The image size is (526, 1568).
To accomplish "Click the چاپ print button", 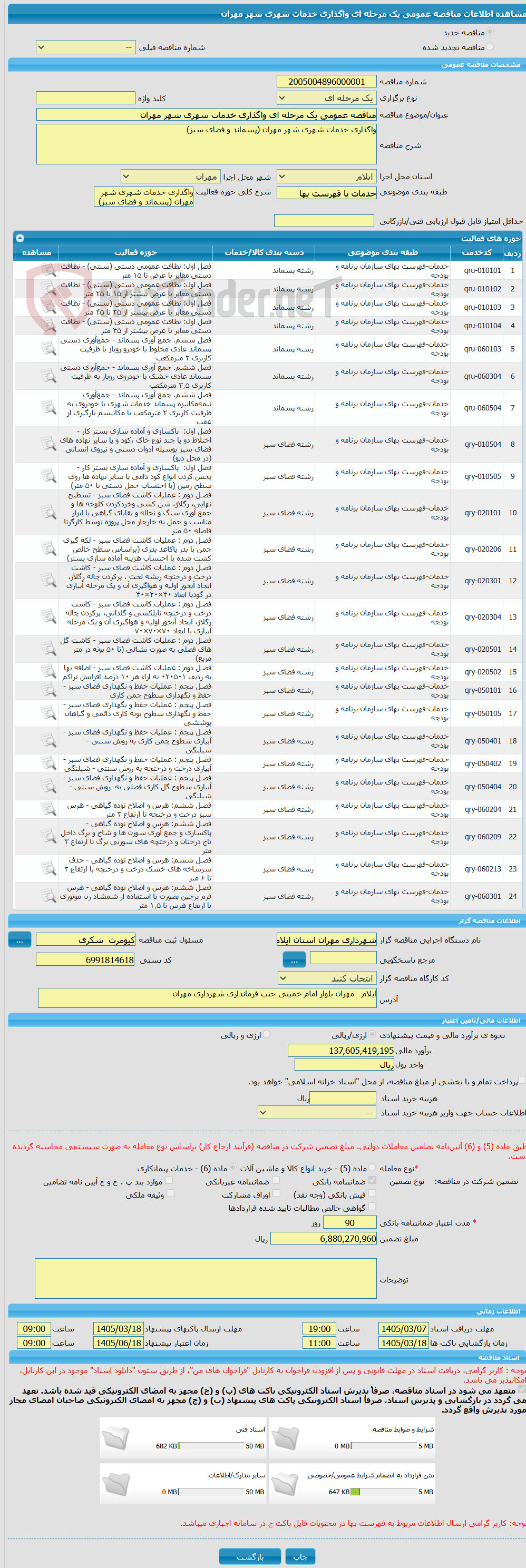I will point(300,1556).
